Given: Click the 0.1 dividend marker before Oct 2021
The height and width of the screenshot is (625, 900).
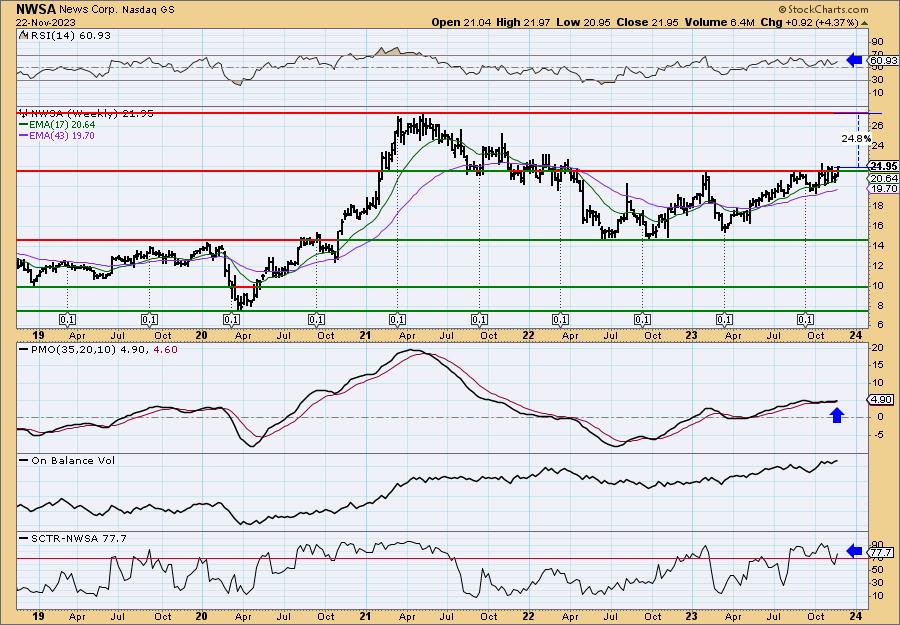Looking at the screenshot, I should click(x=479, y=320).
